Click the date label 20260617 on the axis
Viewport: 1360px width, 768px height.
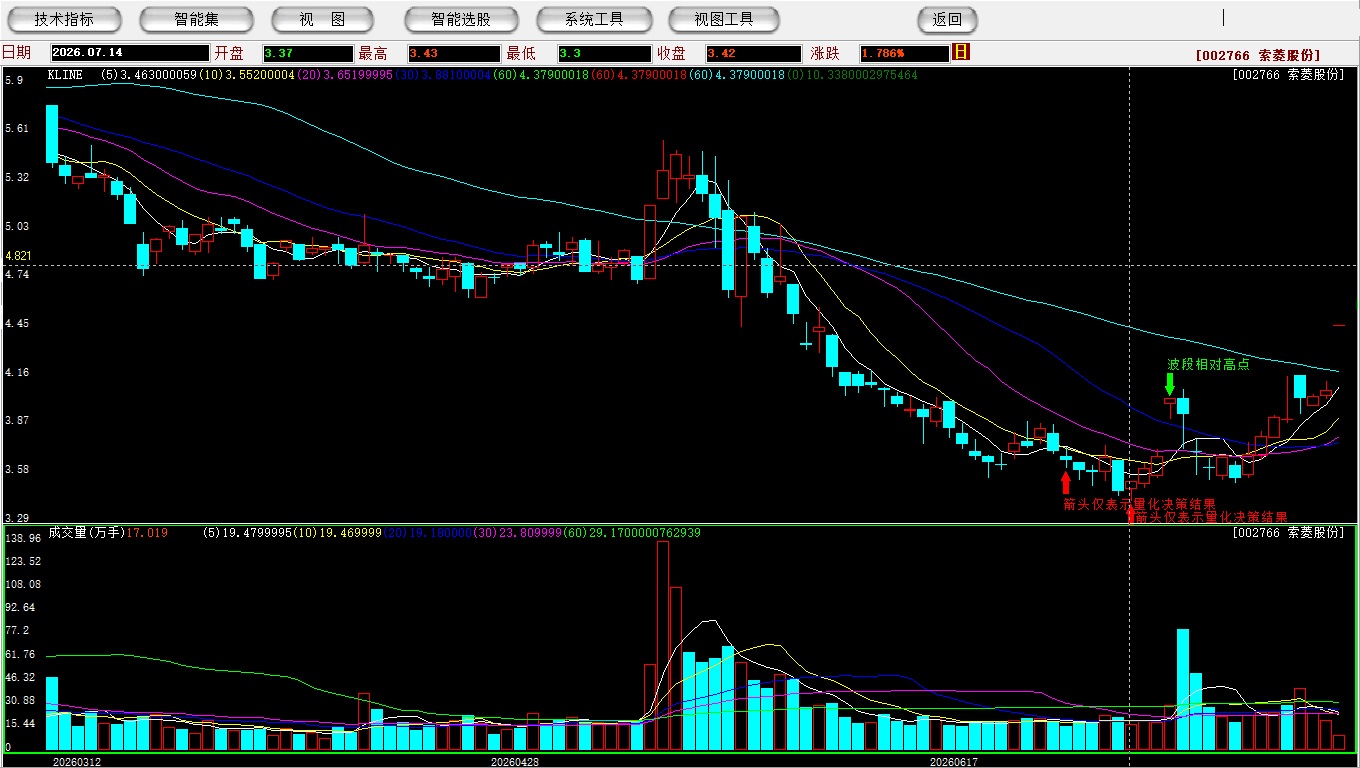[953, 762]
